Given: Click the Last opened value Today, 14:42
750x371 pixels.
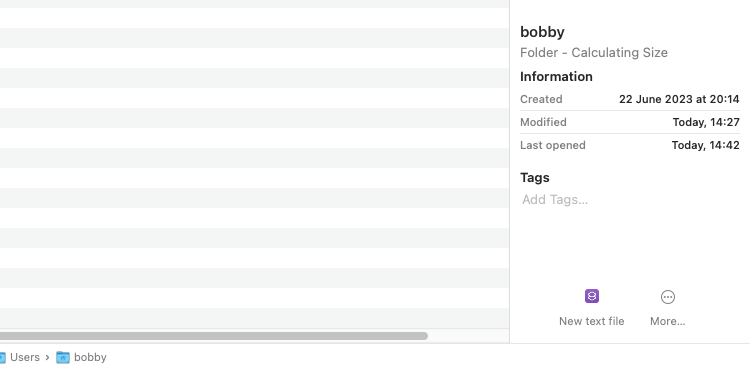Looking at the screenshot, I should coord(706,145).
